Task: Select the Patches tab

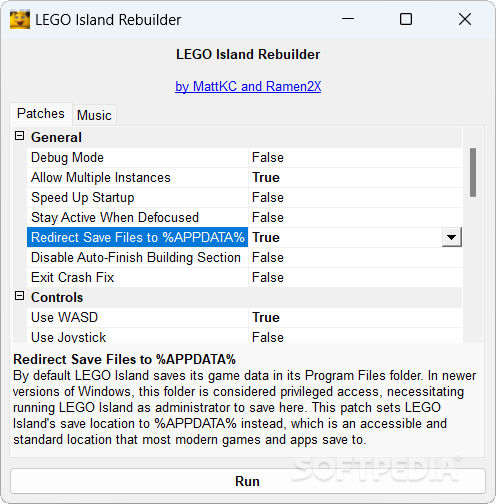Action: pos(41,114)
